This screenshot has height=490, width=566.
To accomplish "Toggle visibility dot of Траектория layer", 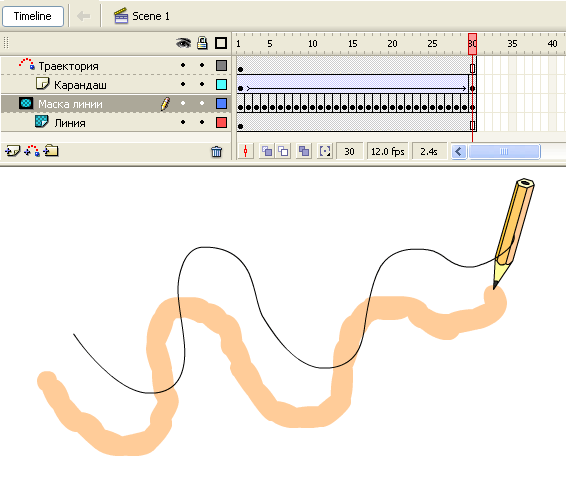I will (x=183, y=65).
